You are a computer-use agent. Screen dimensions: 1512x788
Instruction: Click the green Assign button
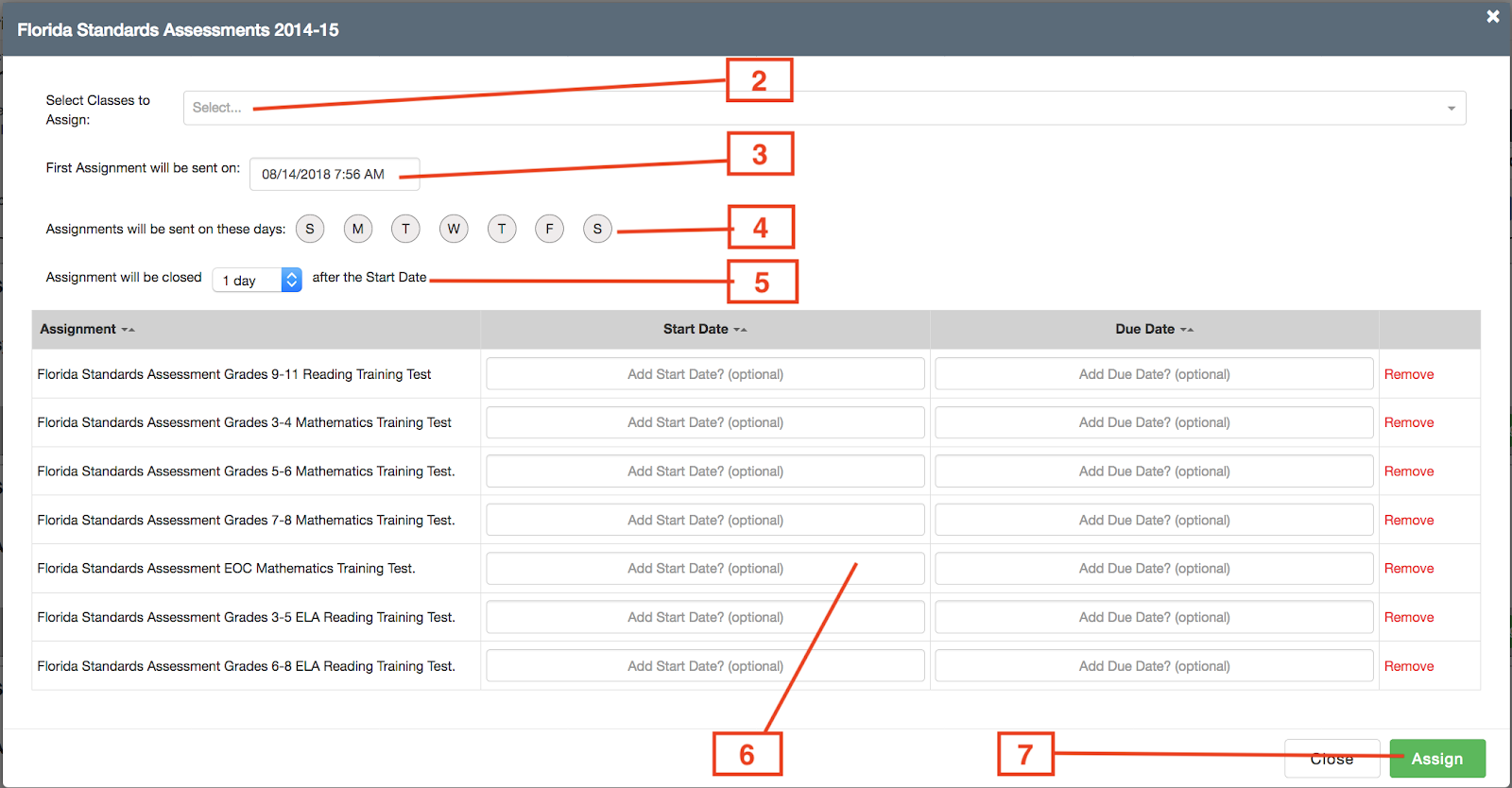point(1437,759)
